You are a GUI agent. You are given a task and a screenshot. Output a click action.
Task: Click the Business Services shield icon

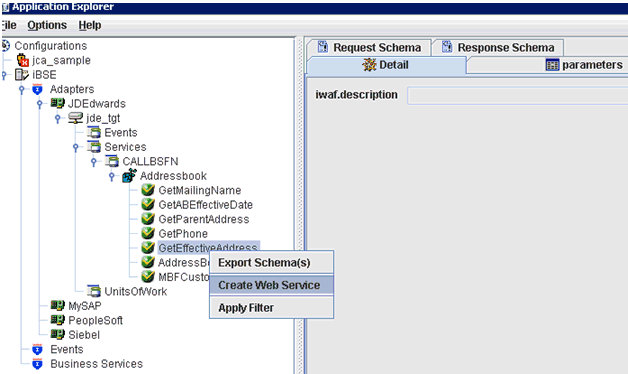point(37,364)
